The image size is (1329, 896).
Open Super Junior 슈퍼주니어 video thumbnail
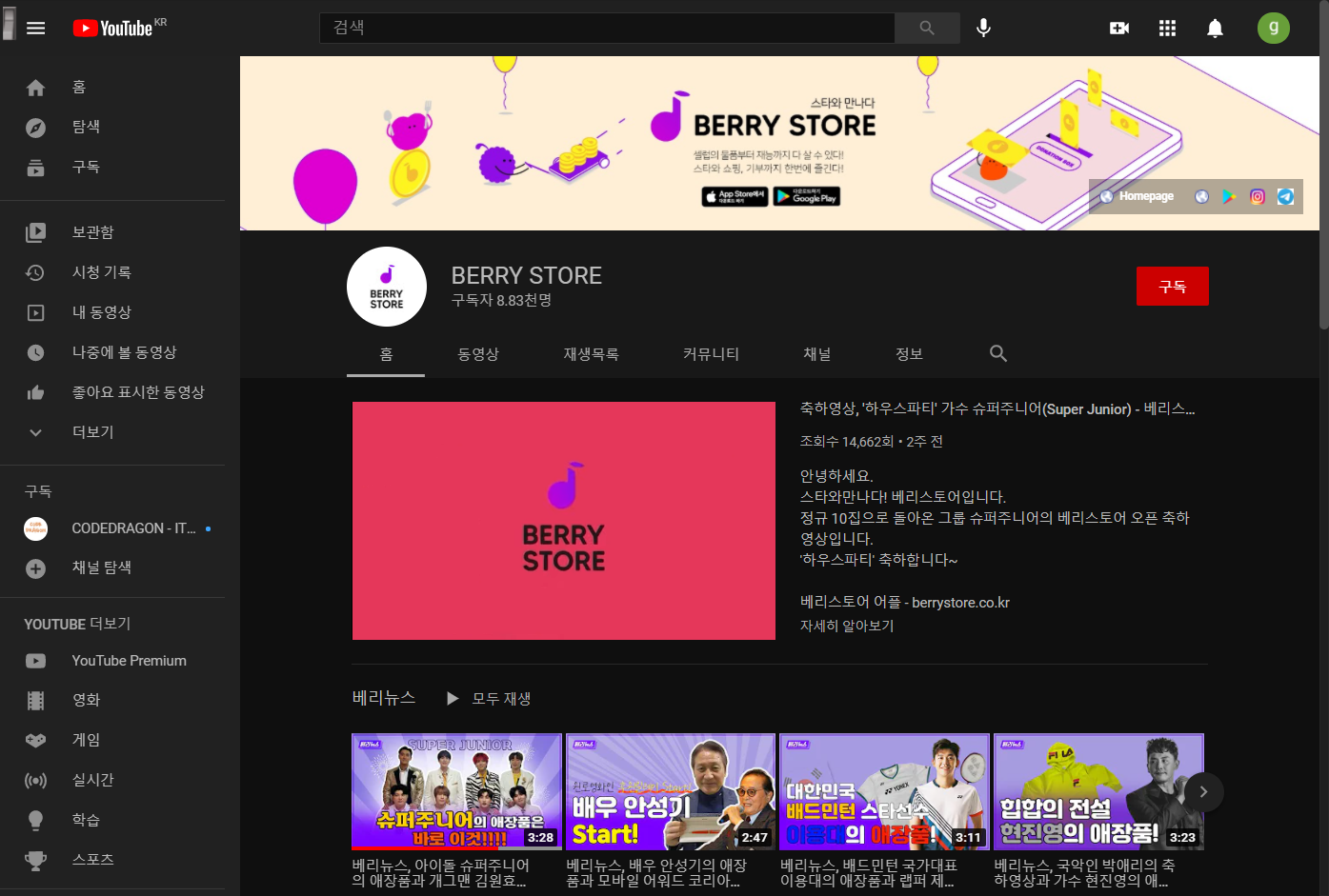click(457, 791)
